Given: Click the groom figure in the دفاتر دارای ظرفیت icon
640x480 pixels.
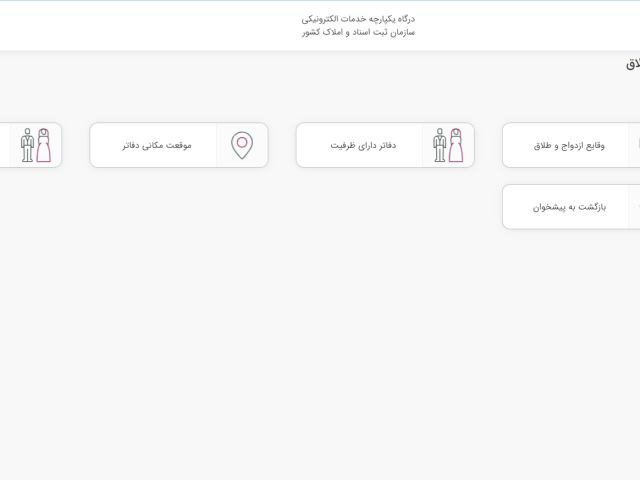Looking at the screenshot, I should point(440,146).
